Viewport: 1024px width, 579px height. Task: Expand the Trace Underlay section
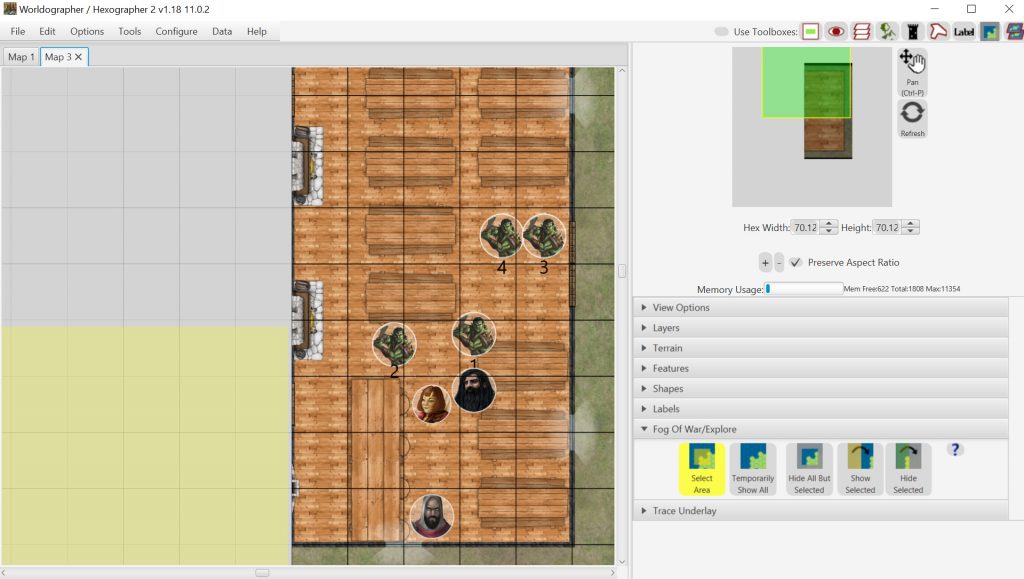click(684, 511)
